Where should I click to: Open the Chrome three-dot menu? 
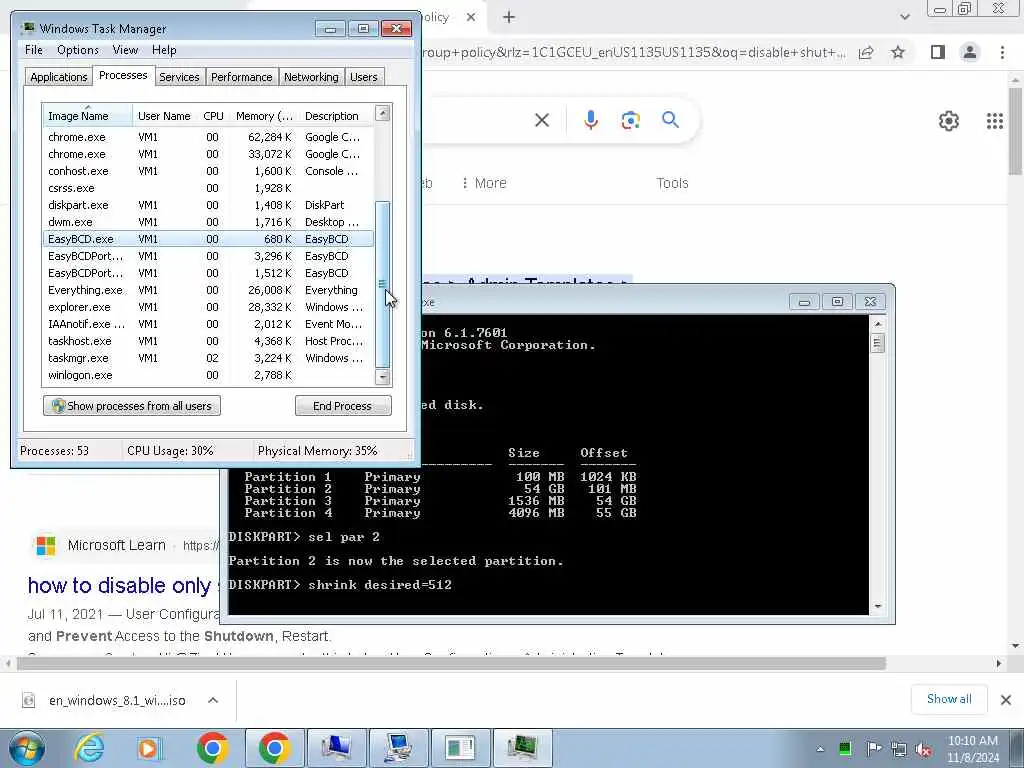[x=1002, y=52]
